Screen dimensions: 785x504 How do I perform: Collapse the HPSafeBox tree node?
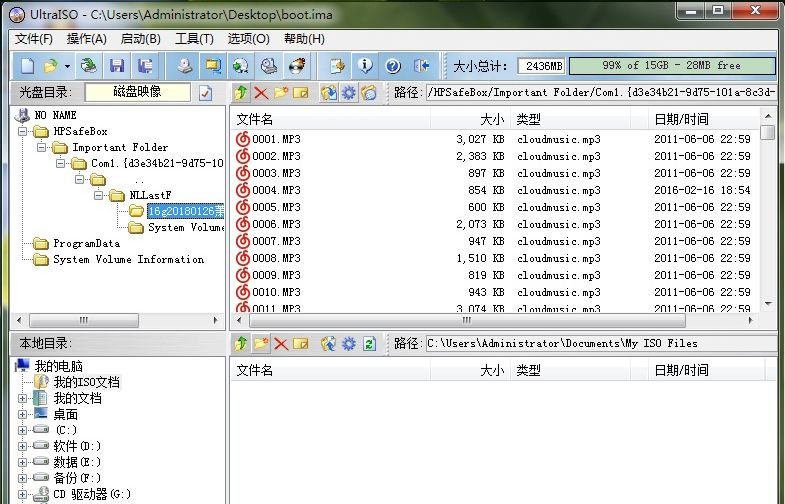tap(23, 132)
